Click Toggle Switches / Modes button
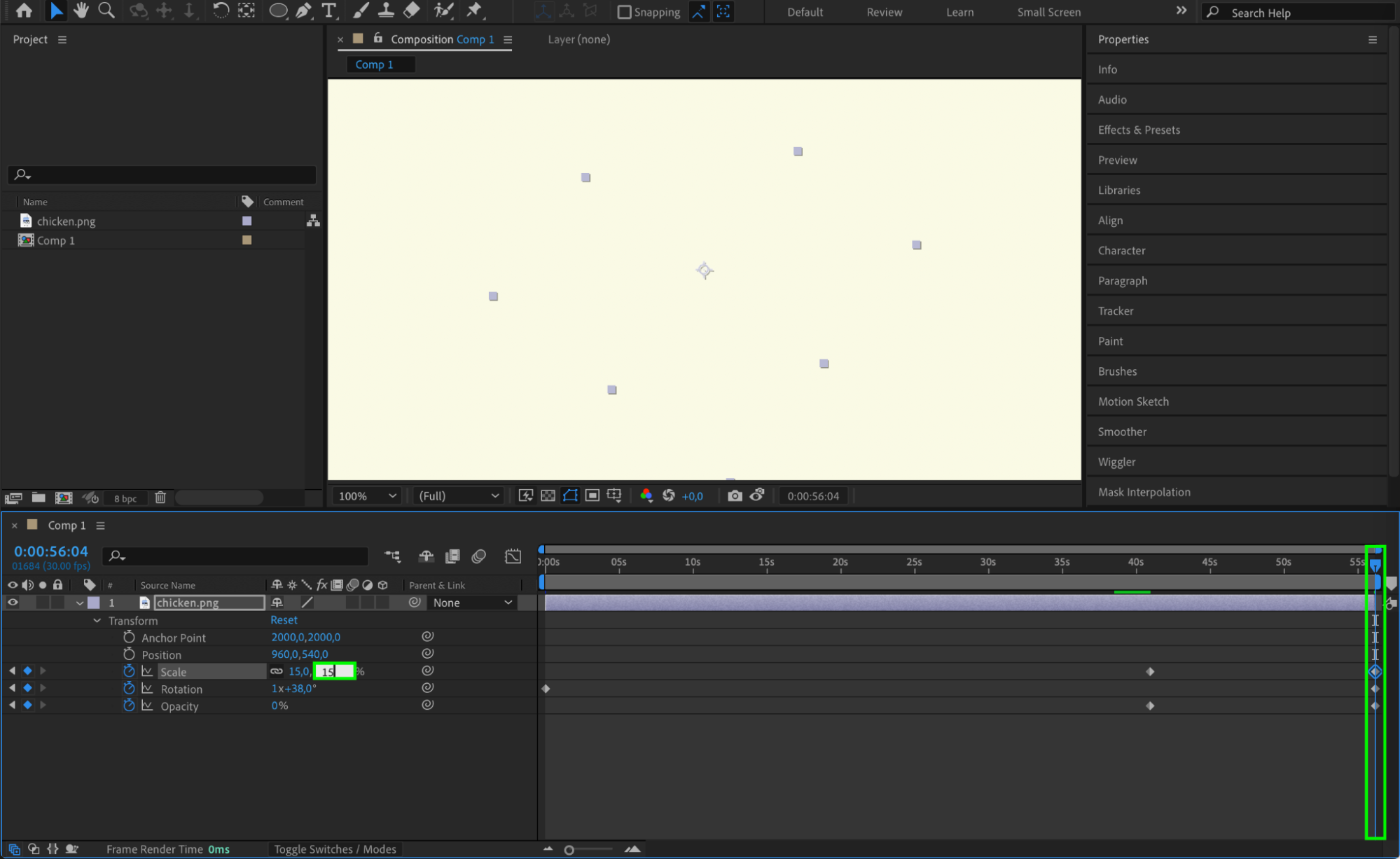The image size is (1400, 859). click(335, 849)
